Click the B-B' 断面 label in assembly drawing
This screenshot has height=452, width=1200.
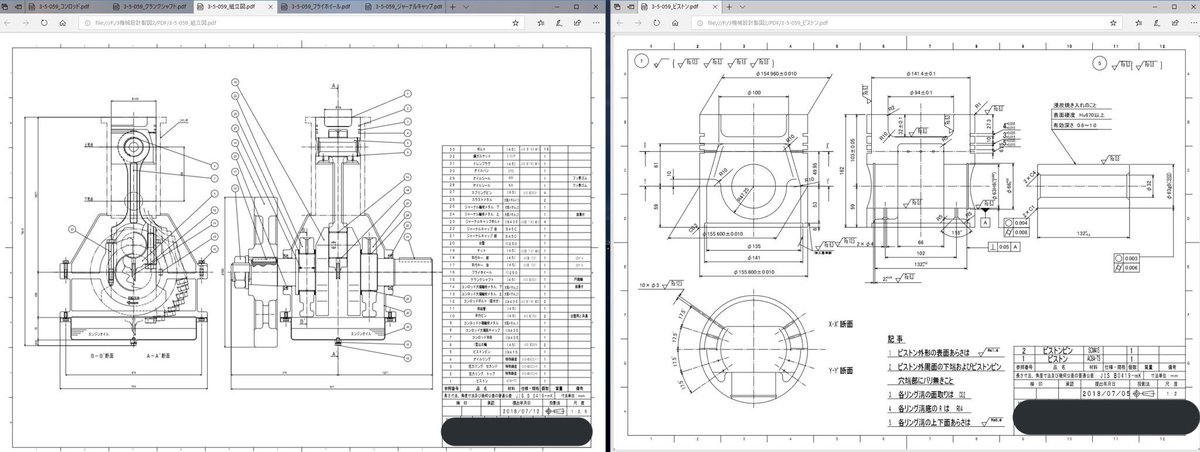(102, 356)
